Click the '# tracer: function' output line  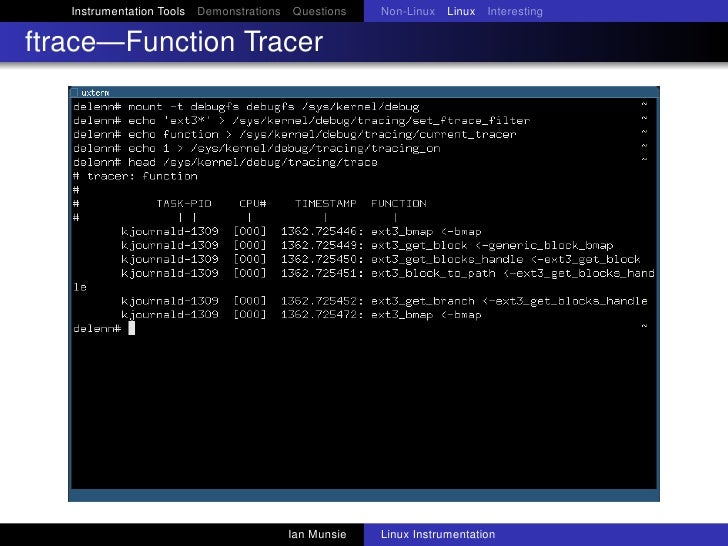pos(135,176)
